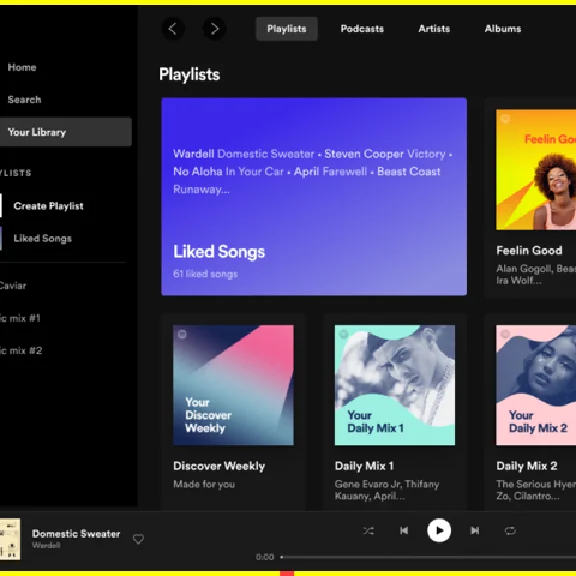Toggle shuffle playback
This screenshot has width=576, height=576.
coord(368,531)
